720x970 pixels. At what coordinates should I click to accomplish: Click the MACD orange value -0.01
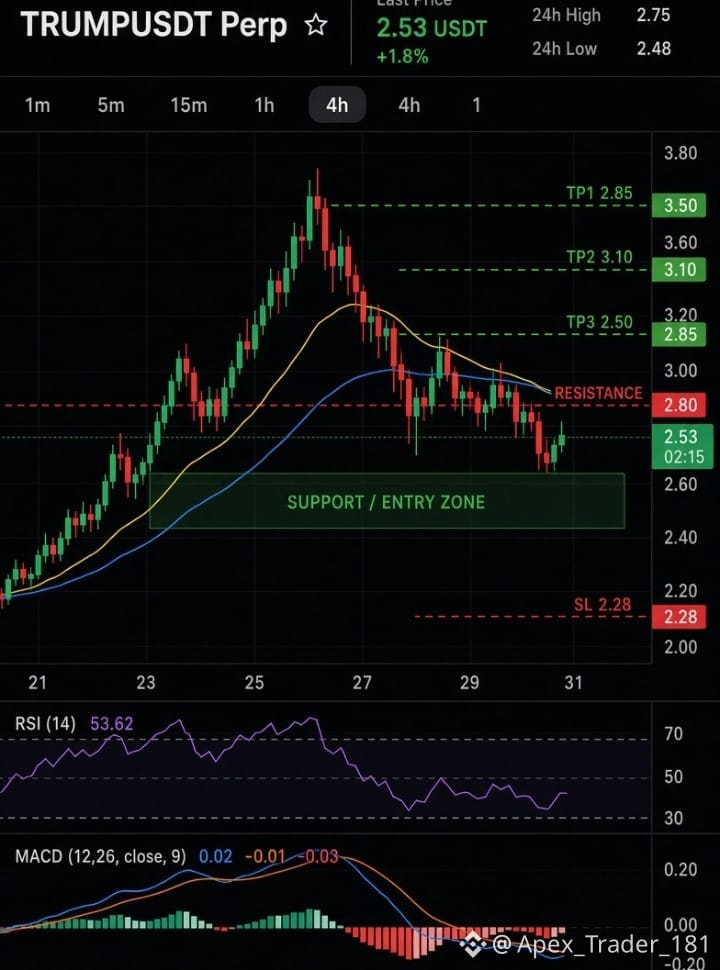265,857
